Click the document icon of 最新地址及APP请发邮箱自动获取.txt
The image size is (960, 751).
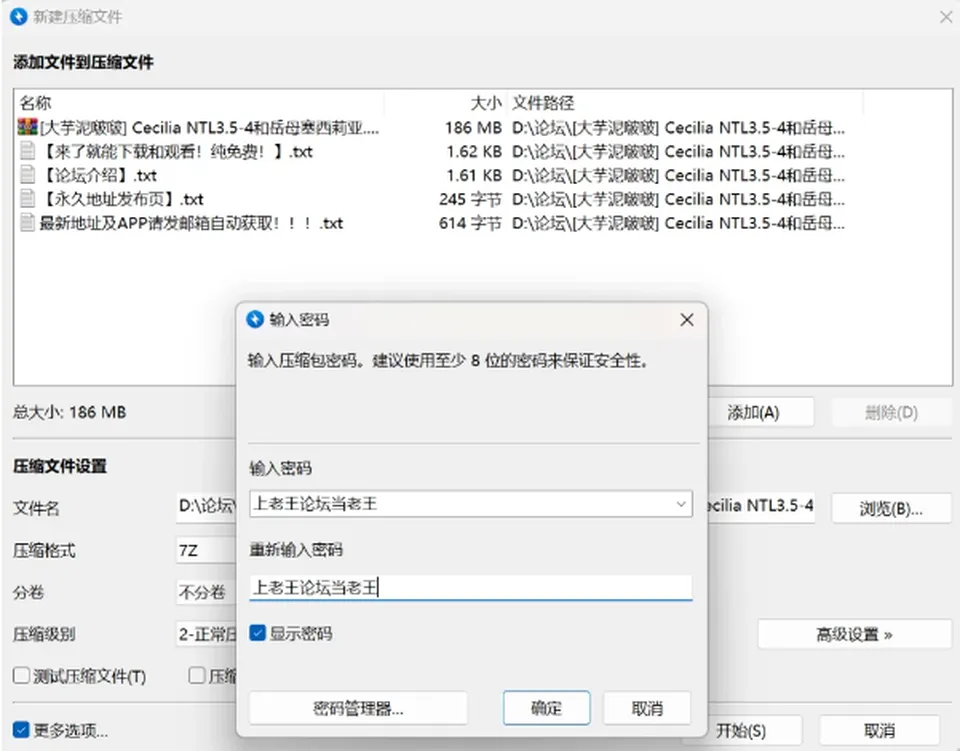(28, 223)
